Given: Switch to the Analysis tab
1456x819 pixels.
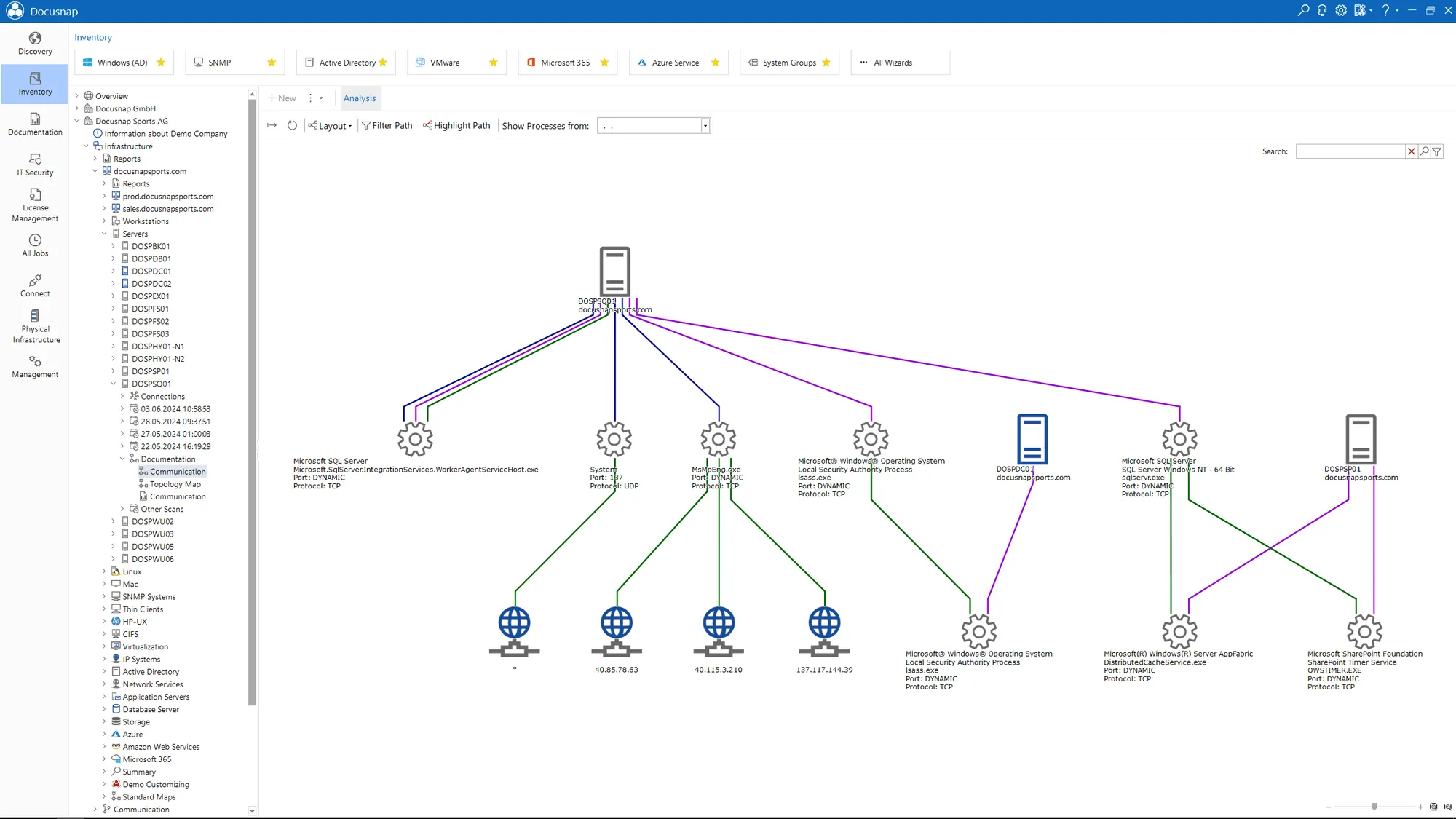Looking at the screenshot, I should tap(360, 98).
